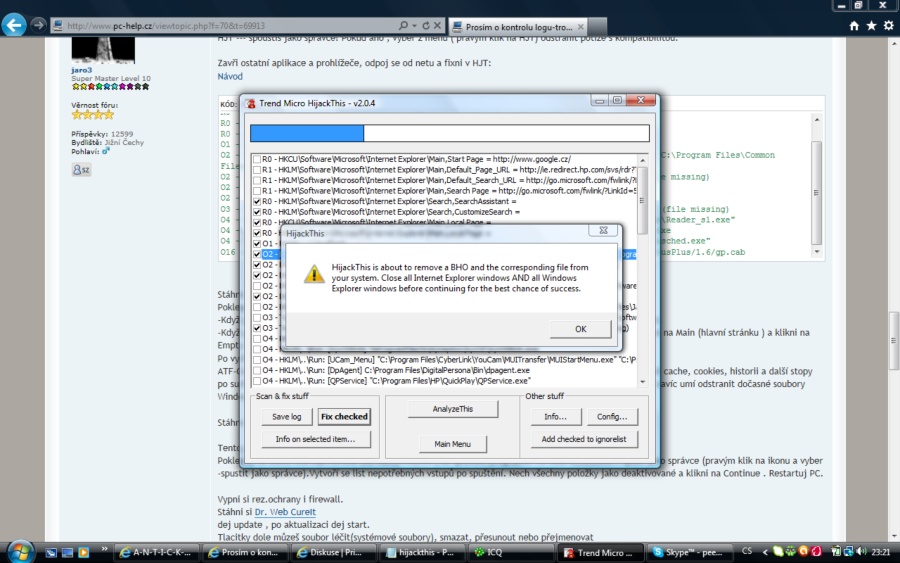The width and height of the screenshot is (900, 563).
Task: Refresh the page in Internet Explorer
Action: click(x=426, y=25)
